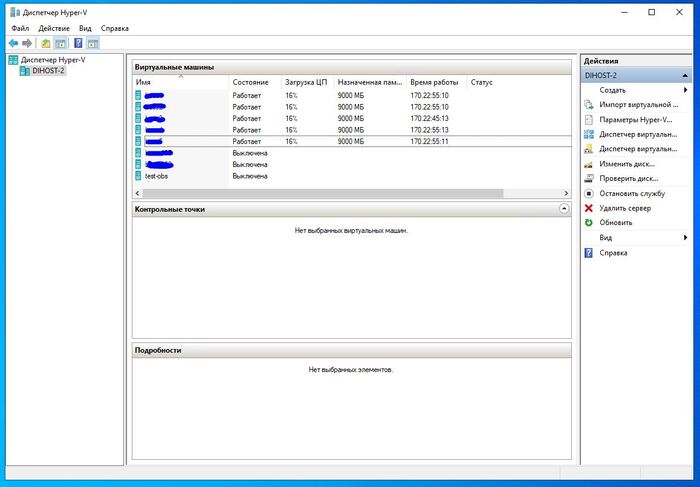Click the text Нет выбранных элементов.
The width and height of the screenshot is (700, 487).
[x=351, y=370]
